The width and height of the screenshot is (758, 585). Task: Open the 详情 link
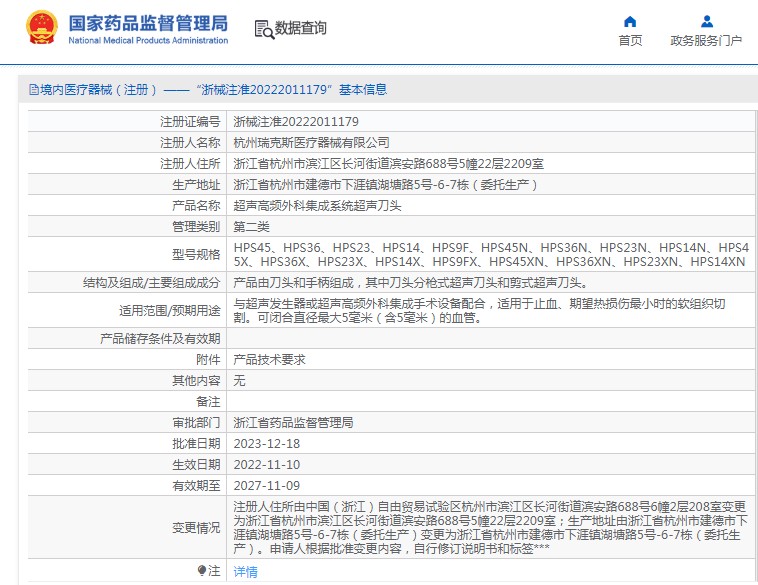point(245,571)
